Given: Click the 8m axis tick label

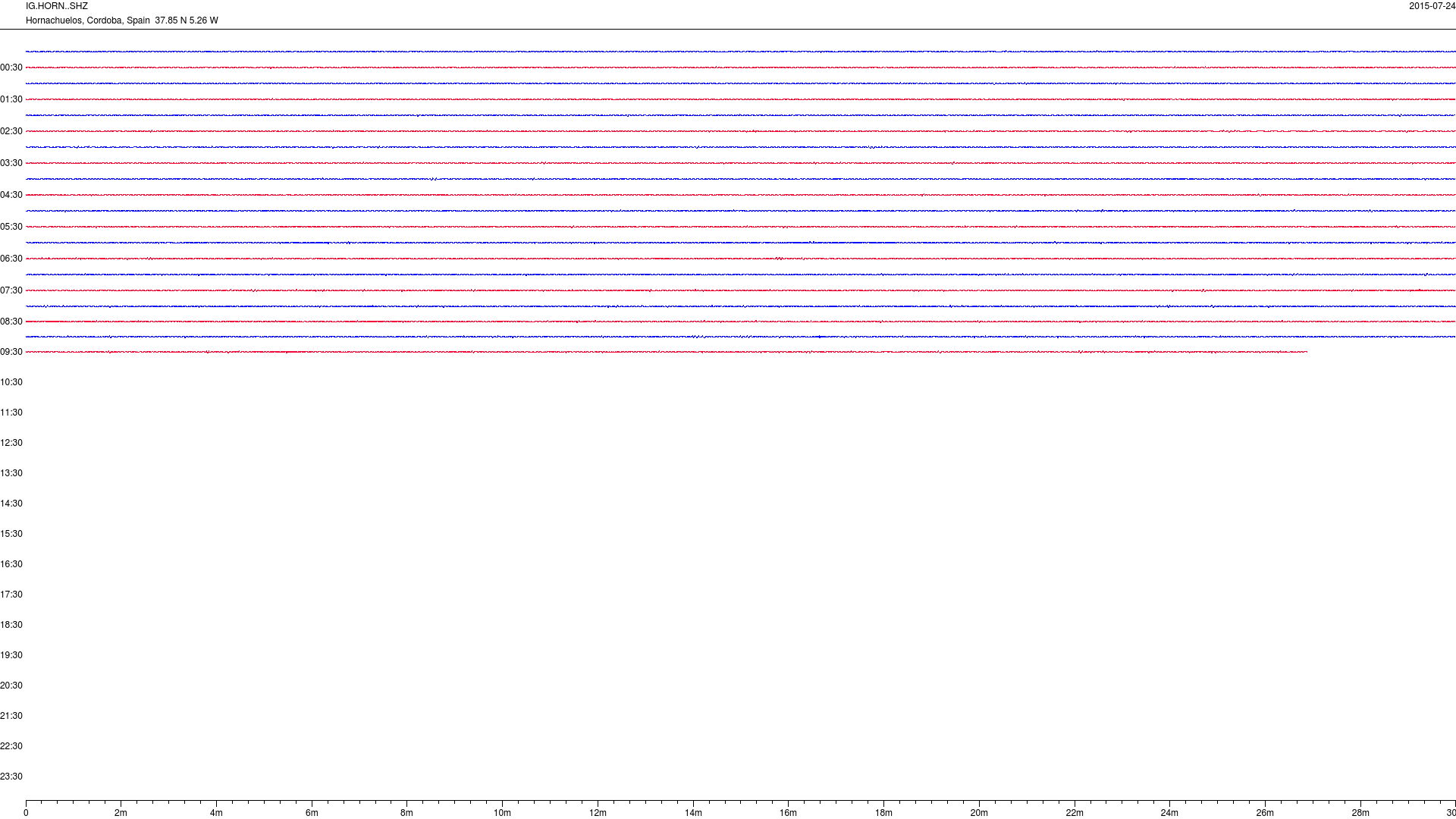Looking at the screenshot, I should click(407, 813).
